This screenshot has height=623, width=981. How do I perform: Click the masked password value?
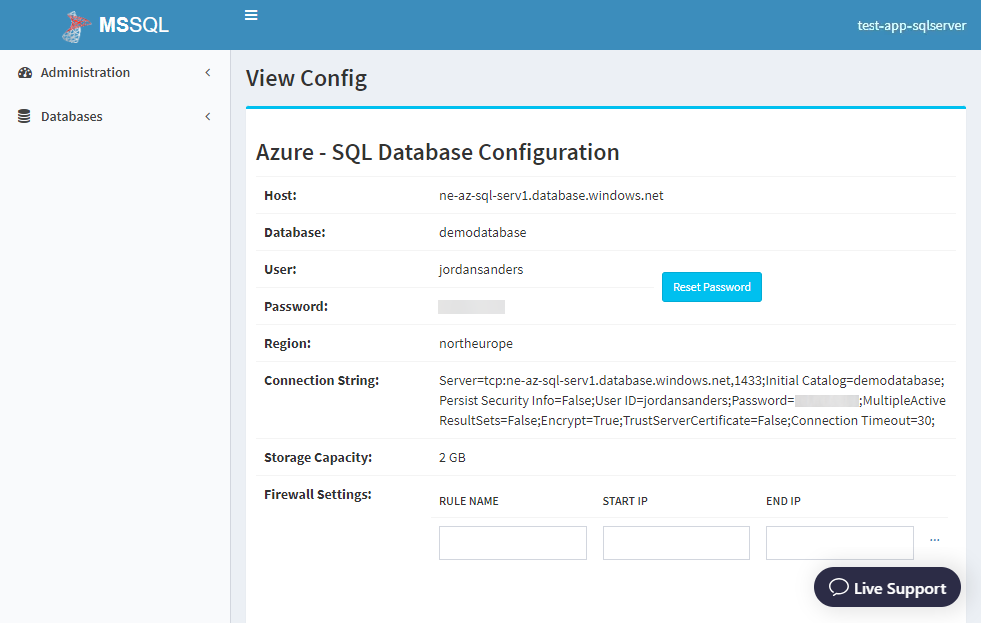pyautogui.click(x=471, y=306)
